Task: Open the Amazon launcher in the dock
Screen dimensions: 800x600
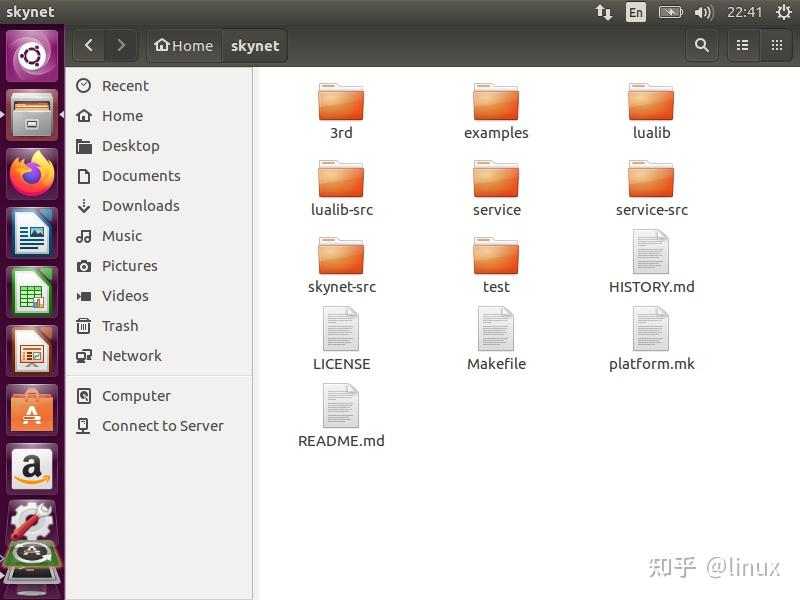Action: 31,469
